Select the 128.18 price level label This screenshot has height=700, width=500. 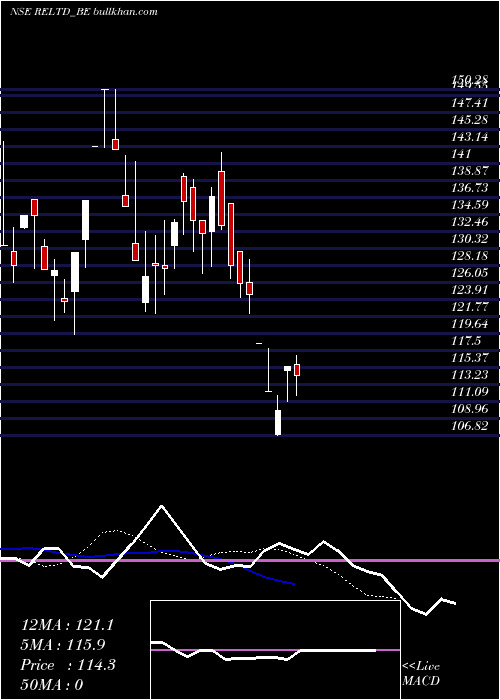470,256
